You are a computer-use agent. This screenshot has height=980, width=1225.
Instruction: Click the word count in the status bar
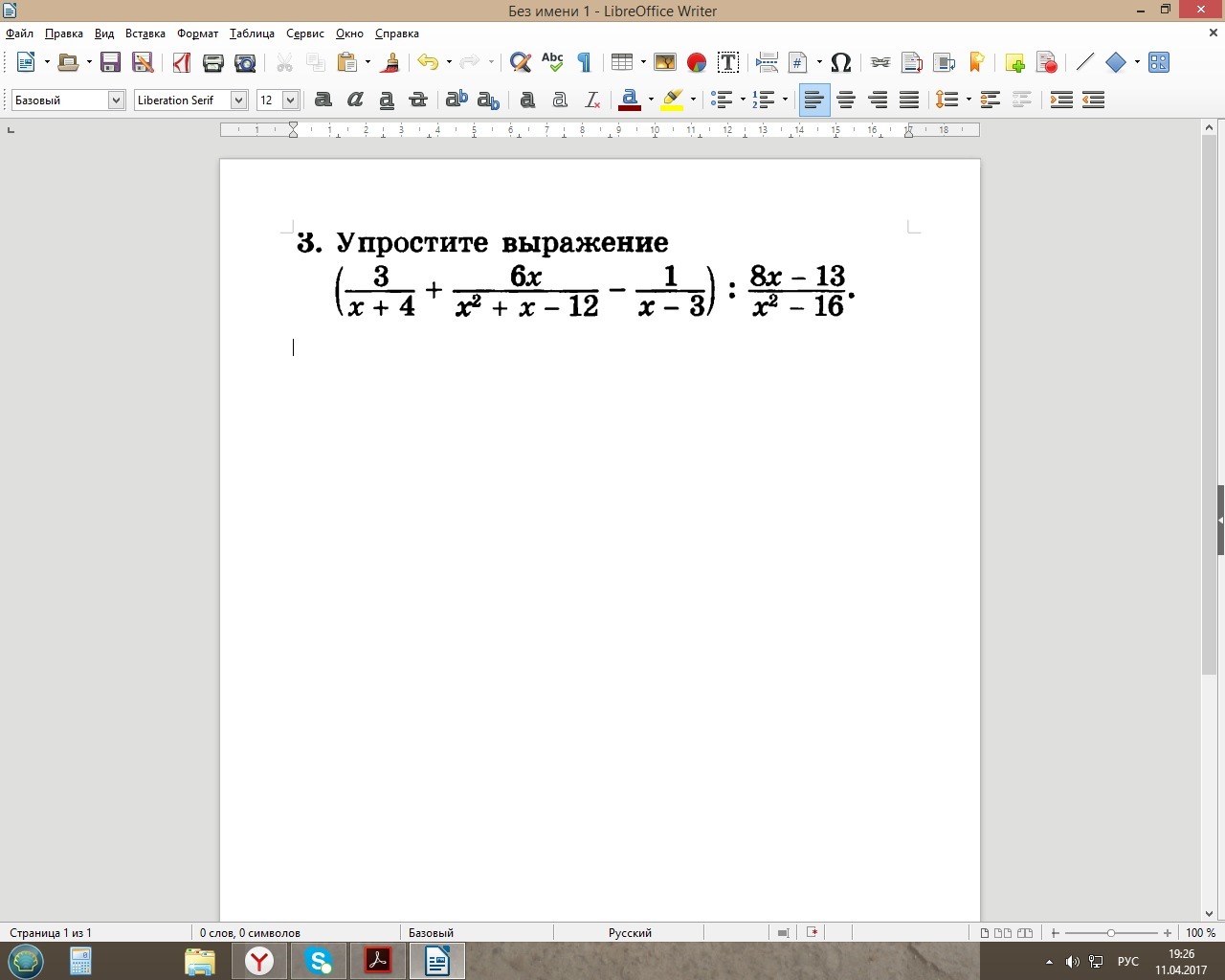[250, 932]
